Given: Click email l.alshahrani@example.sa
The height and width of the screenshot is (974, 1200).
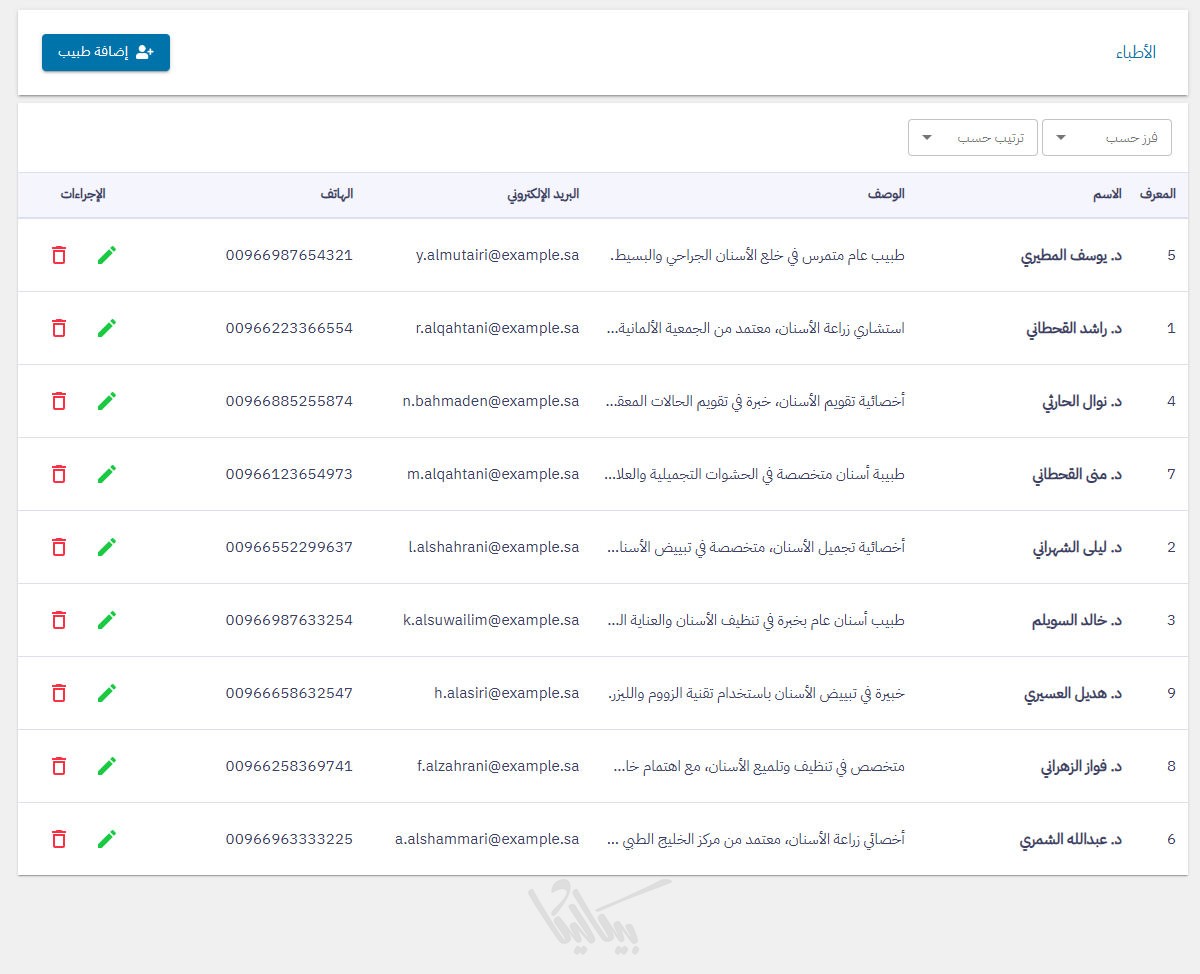Looking at the screenshot, I should point(494,547).
